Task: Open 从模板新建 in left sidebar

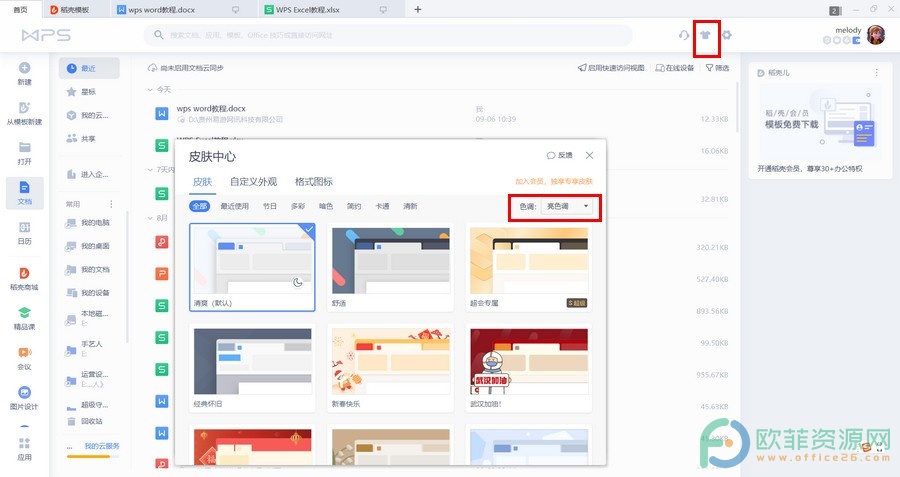Action: pyautogui.click(x=24, y=113)
